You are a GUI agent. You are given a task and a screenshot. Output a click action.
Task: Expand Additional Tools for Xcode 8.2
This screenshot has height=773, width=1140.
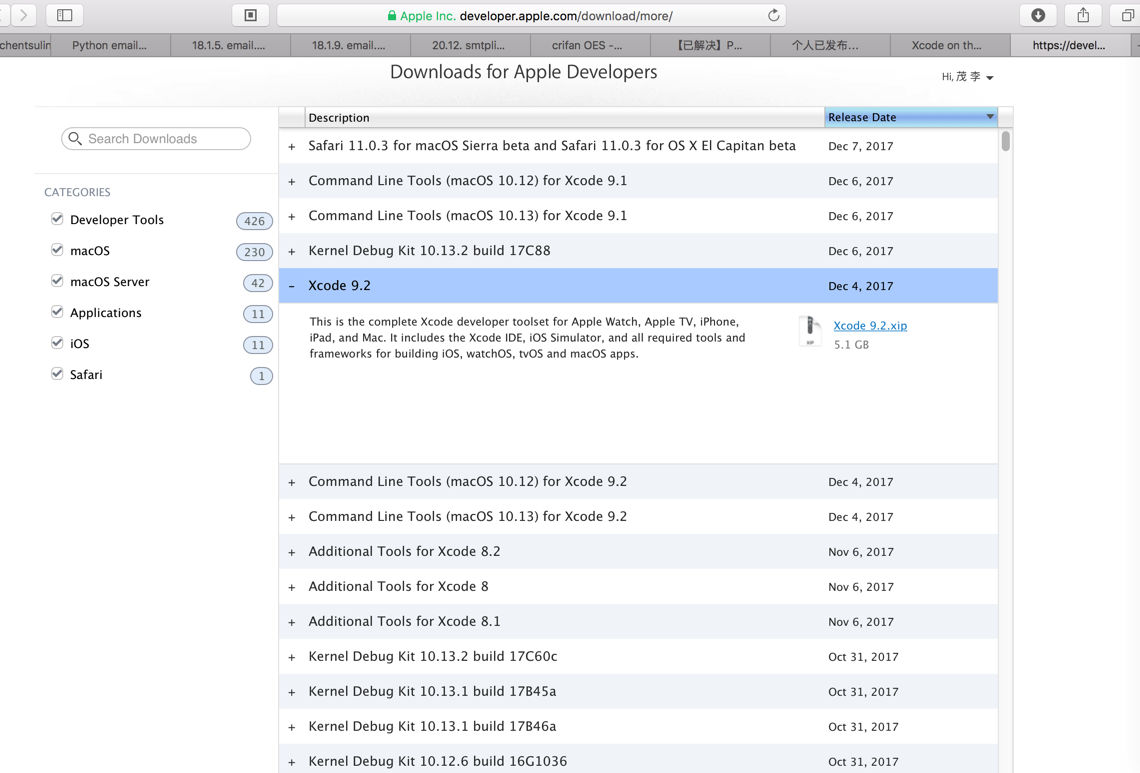(x=292, y=553)
